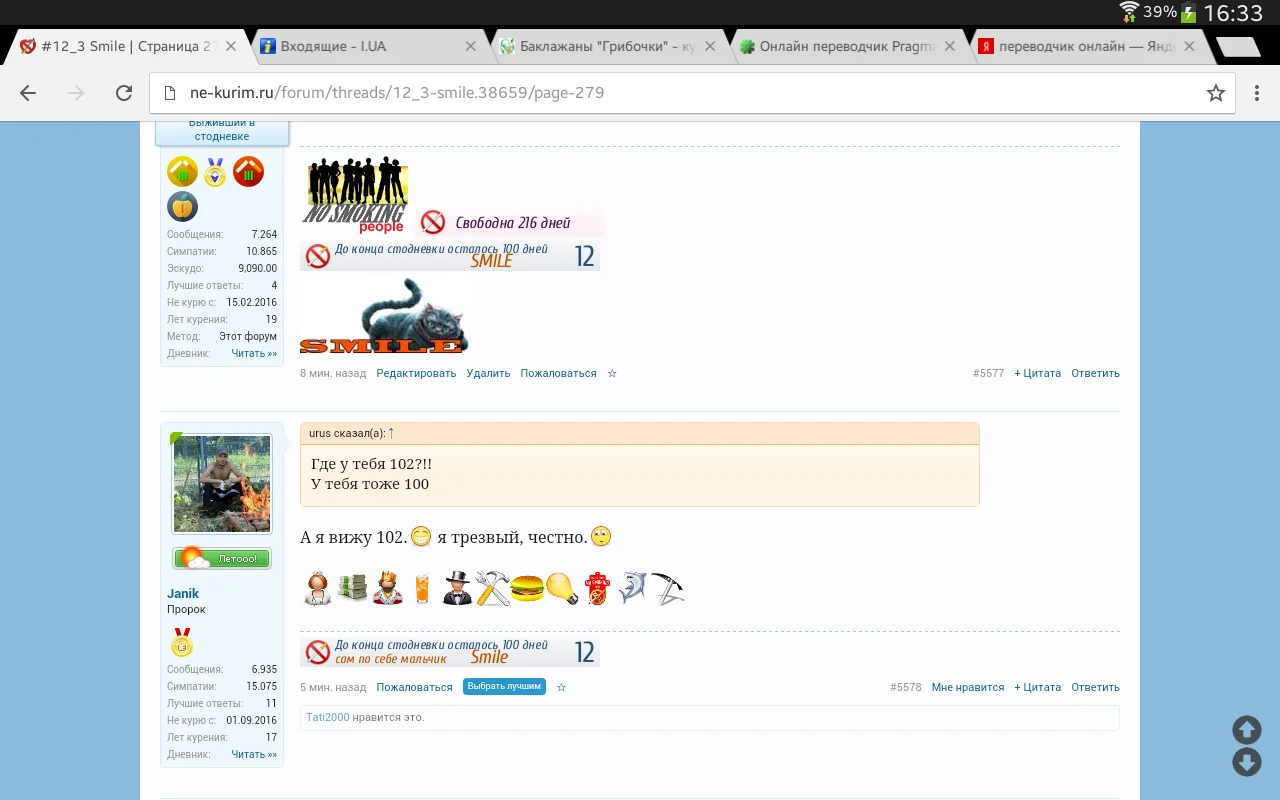The image size is (1280, 800).
Task: Close the Онлайн переводчик Pragma tab
Action: [x=950, y=46]
